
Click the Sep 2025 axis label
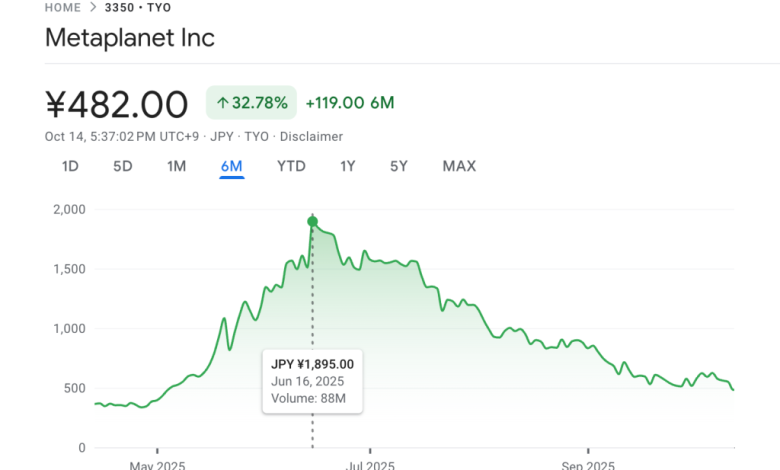pos(588,464)
